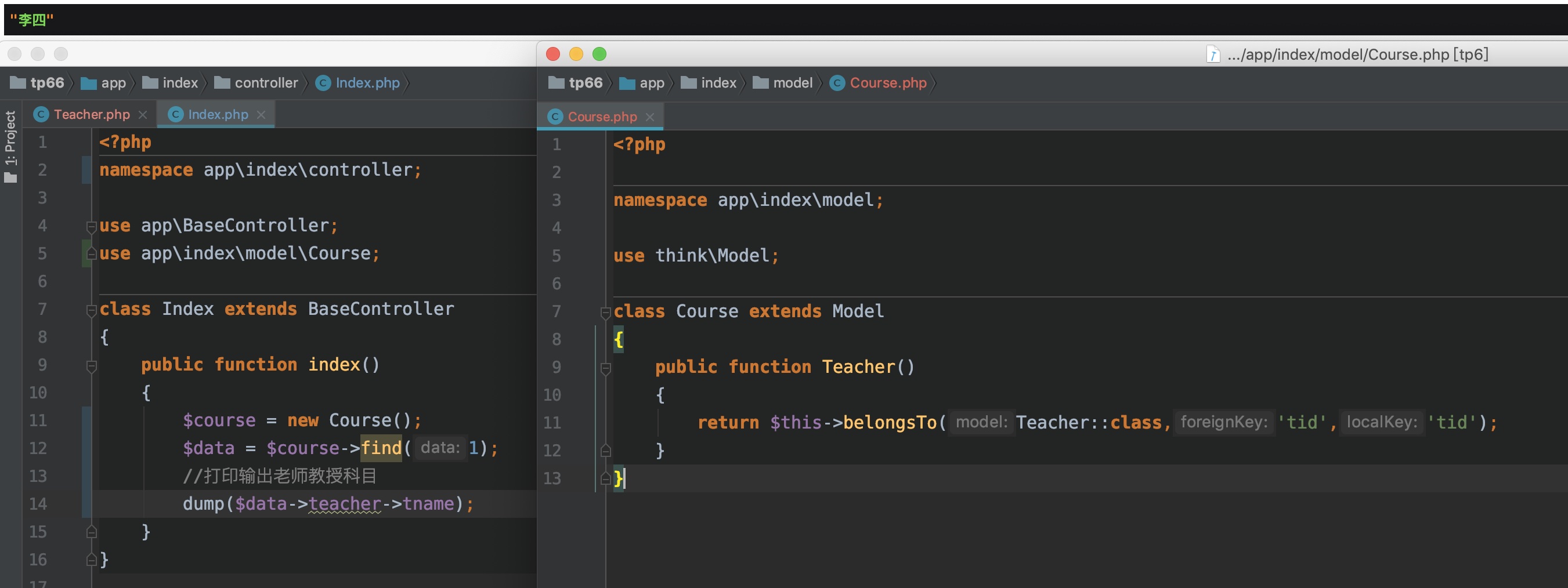This screenshot has height=588, width=1568.
Task: Collapse class Course fold at line 7
Action: click(605, 313)
